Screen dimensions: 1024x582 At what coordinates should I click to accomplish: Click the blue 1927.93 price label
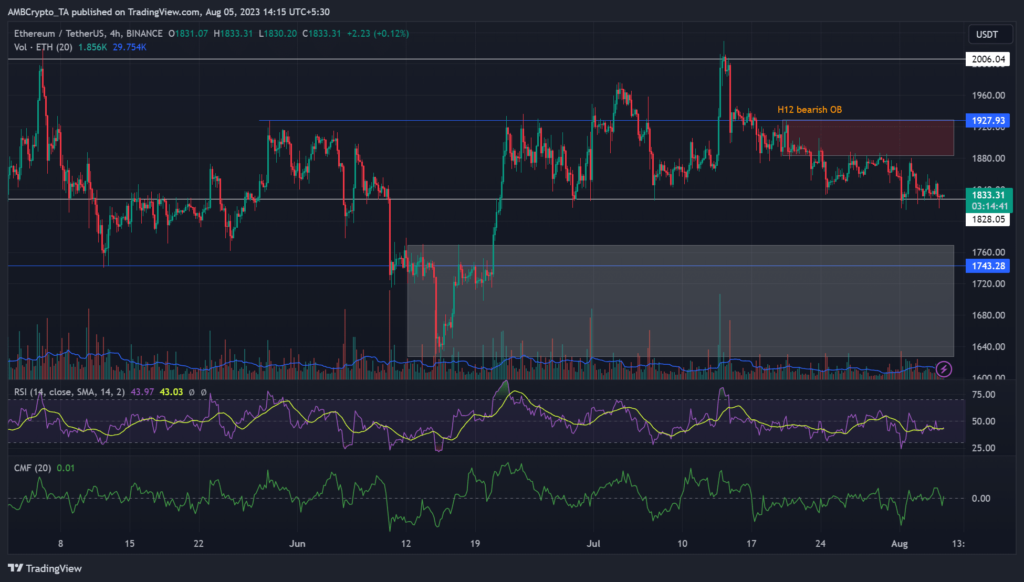coord(988,121)
